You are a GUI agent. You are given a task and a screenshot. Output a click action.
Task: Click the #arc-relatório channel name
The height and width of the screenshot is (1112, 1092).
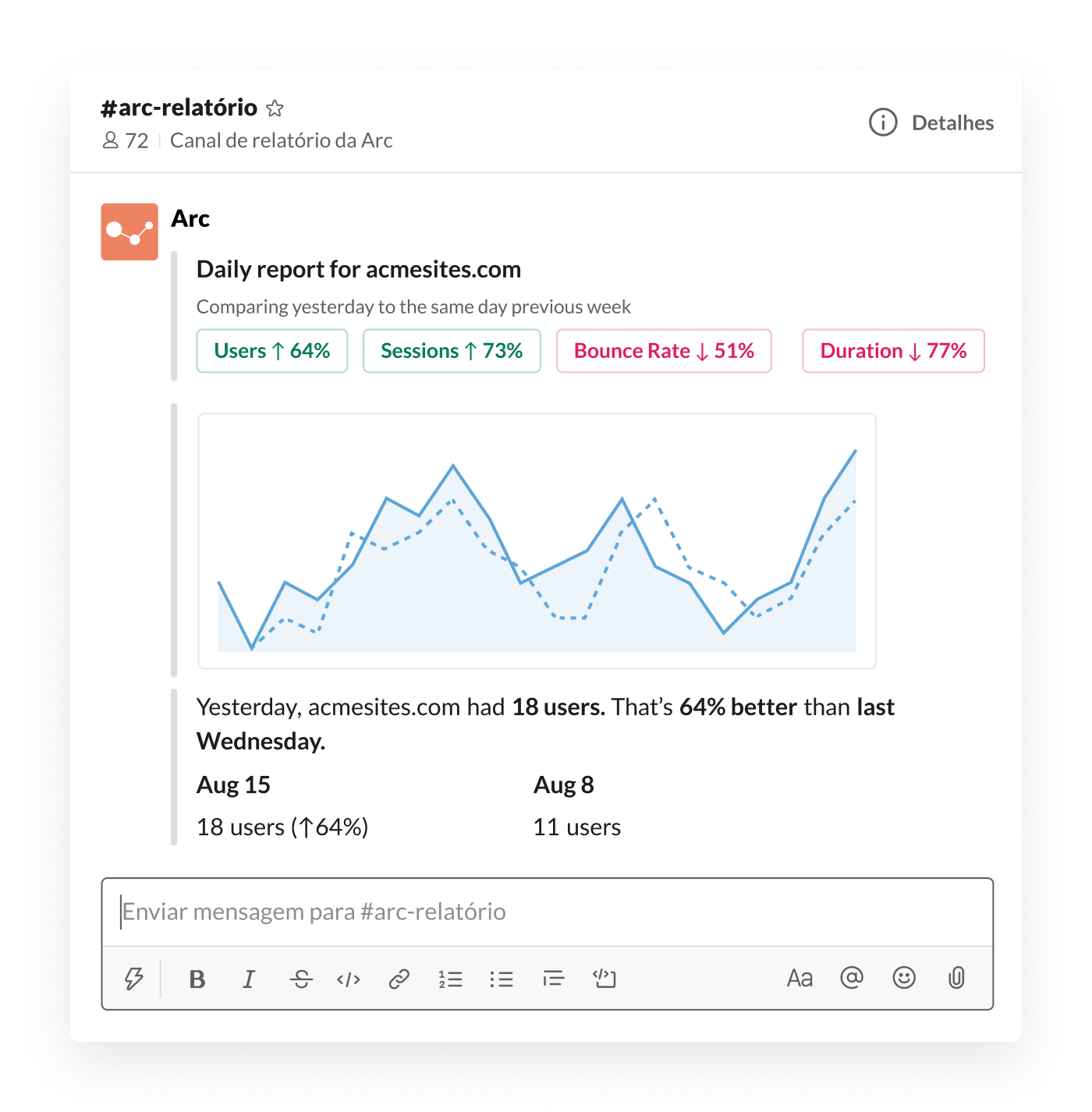pyautogui.click(x=179, y=108)
